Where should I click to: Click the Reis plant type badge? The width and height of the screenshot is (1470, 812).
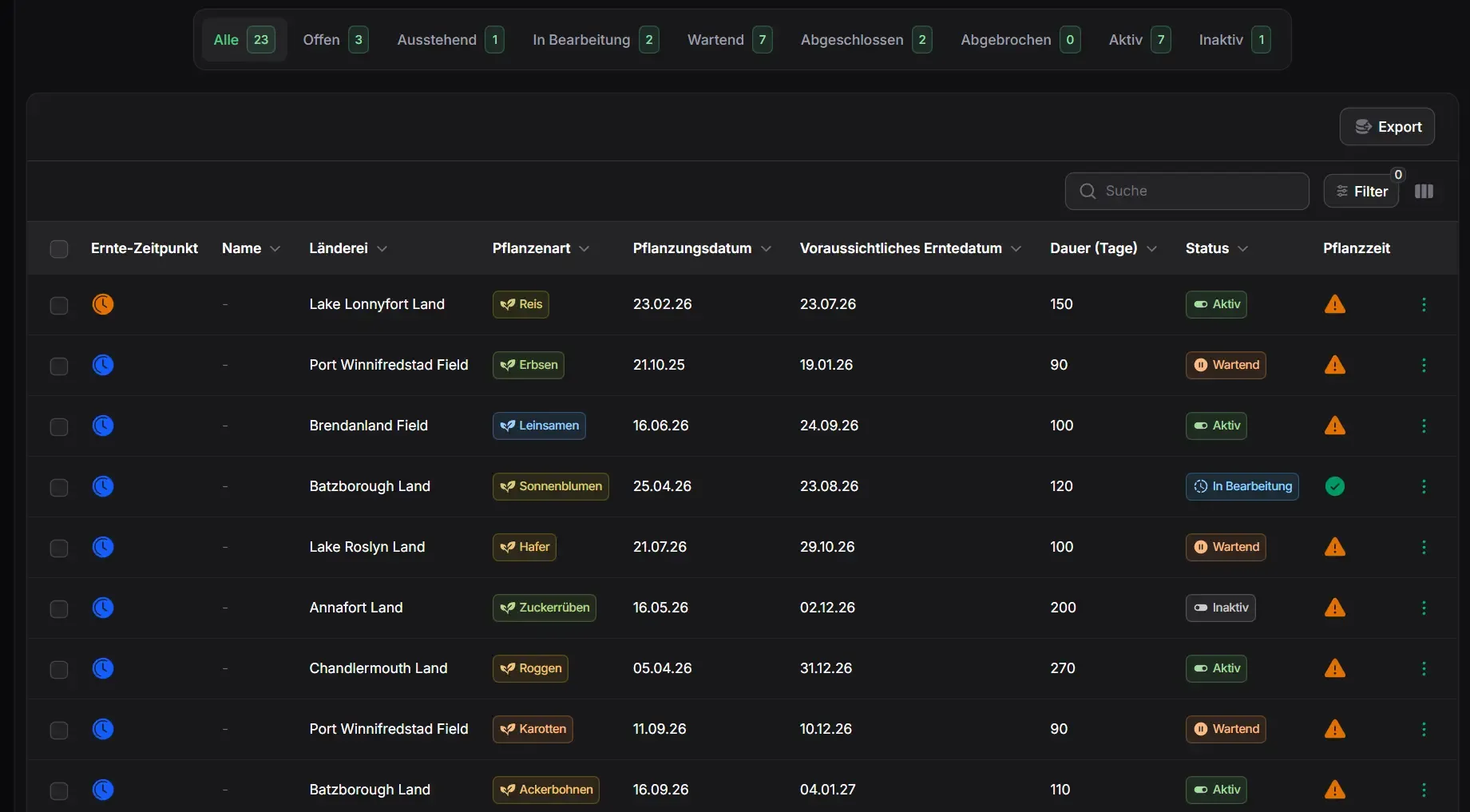[521, 304]
